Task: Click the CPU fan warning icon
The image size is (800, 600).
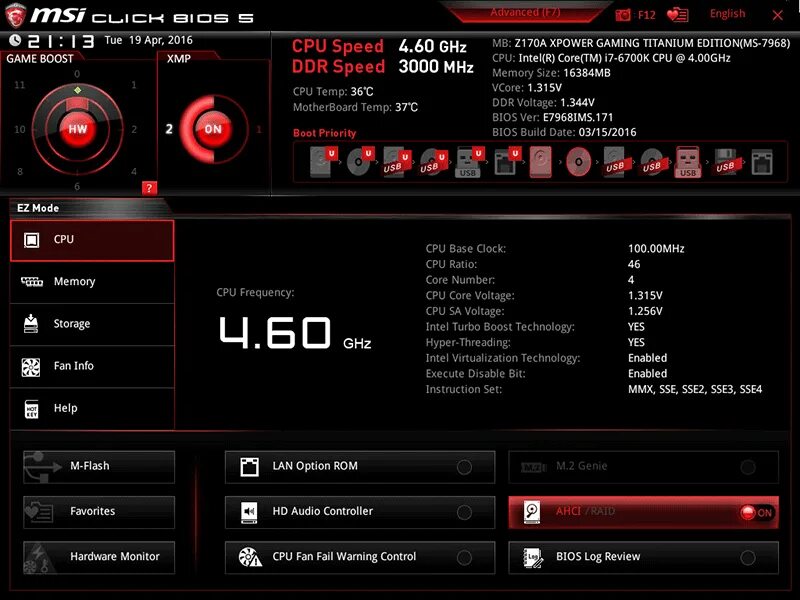Action: [x=250, y=557]
